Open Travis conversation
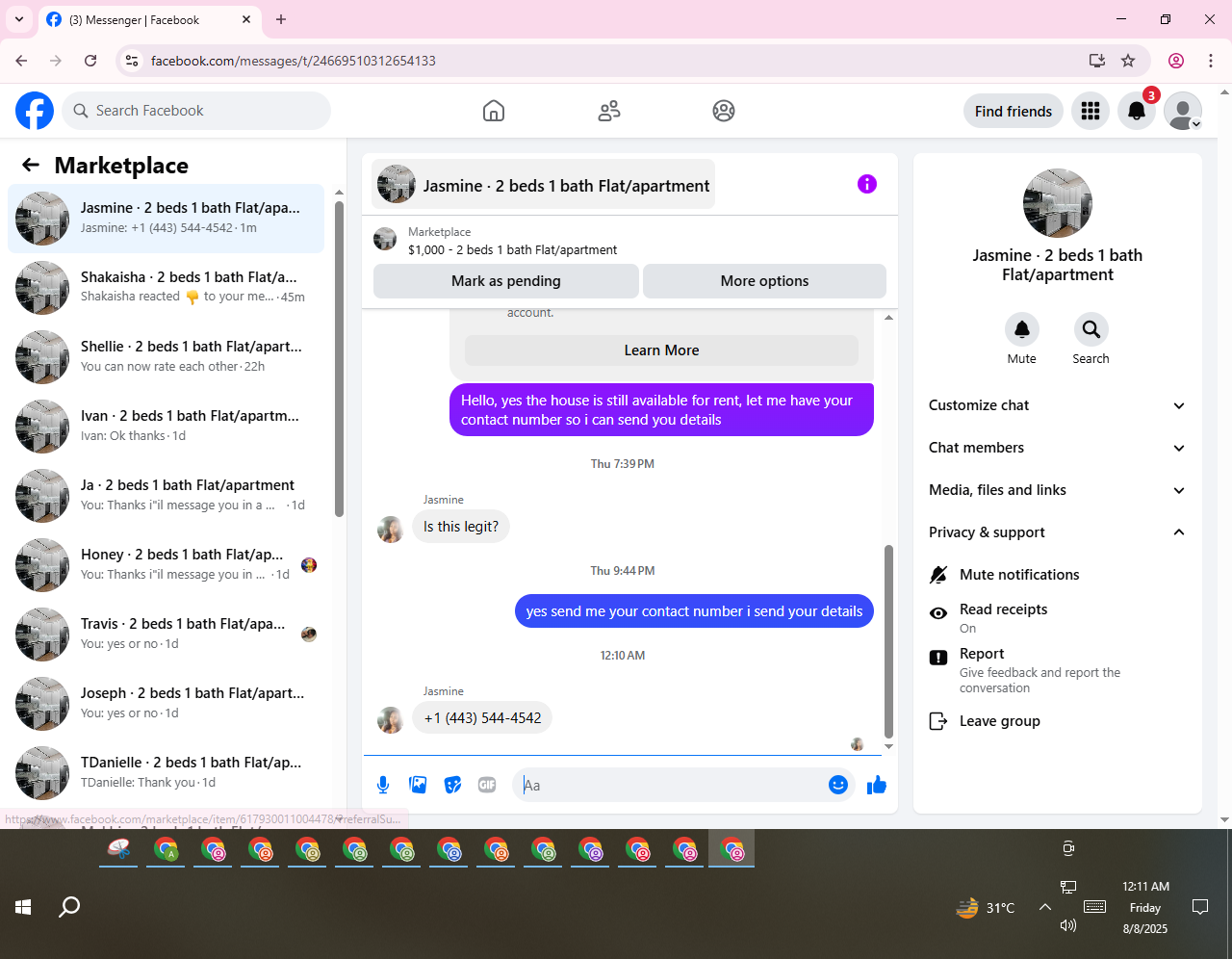Viewport: 1232px width, 959px height. point(167,635)
